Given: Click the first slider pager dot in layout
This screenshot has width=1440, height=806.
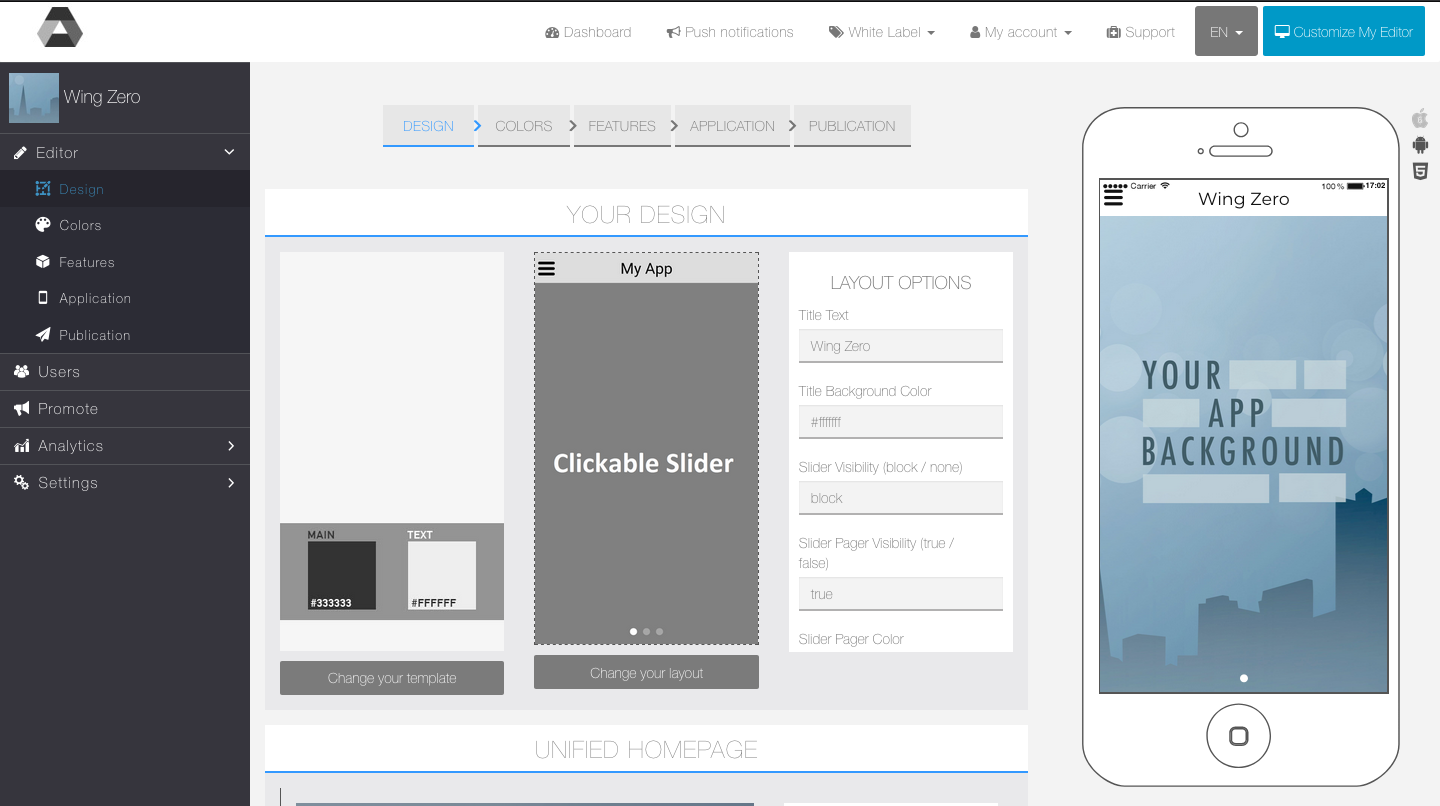Looking at the screenshot, I should coord(633,631).
